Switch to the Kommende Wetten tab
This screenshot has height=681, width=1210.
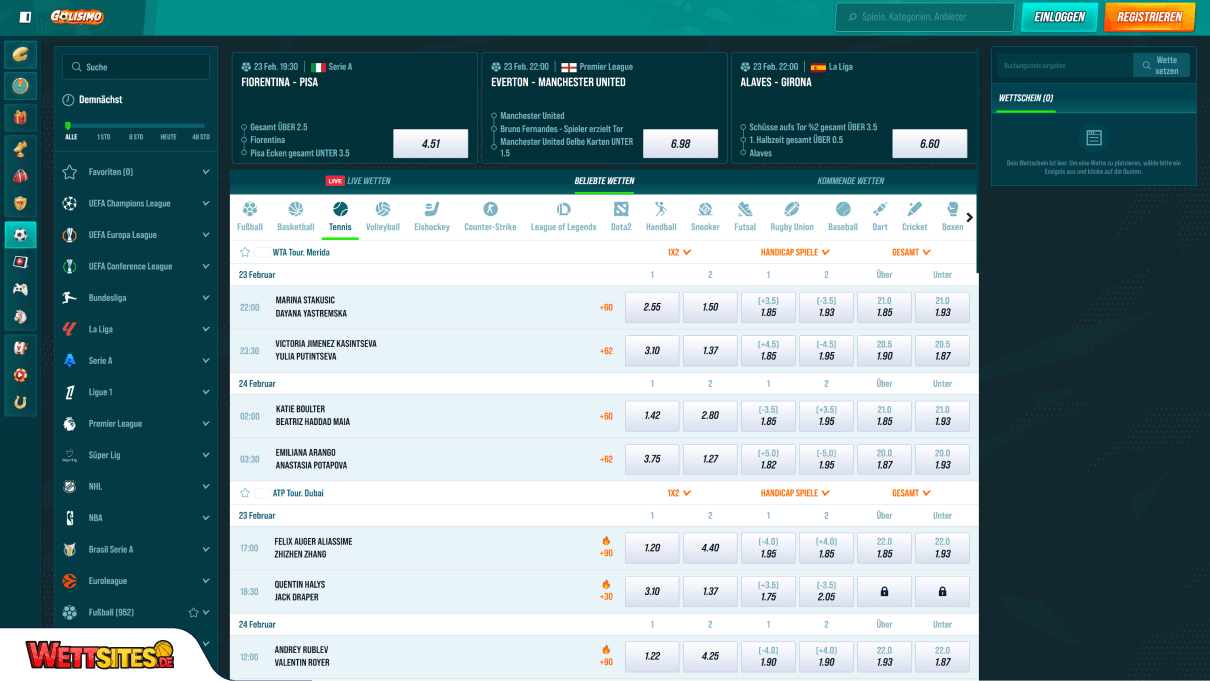[x=850, y=181]
